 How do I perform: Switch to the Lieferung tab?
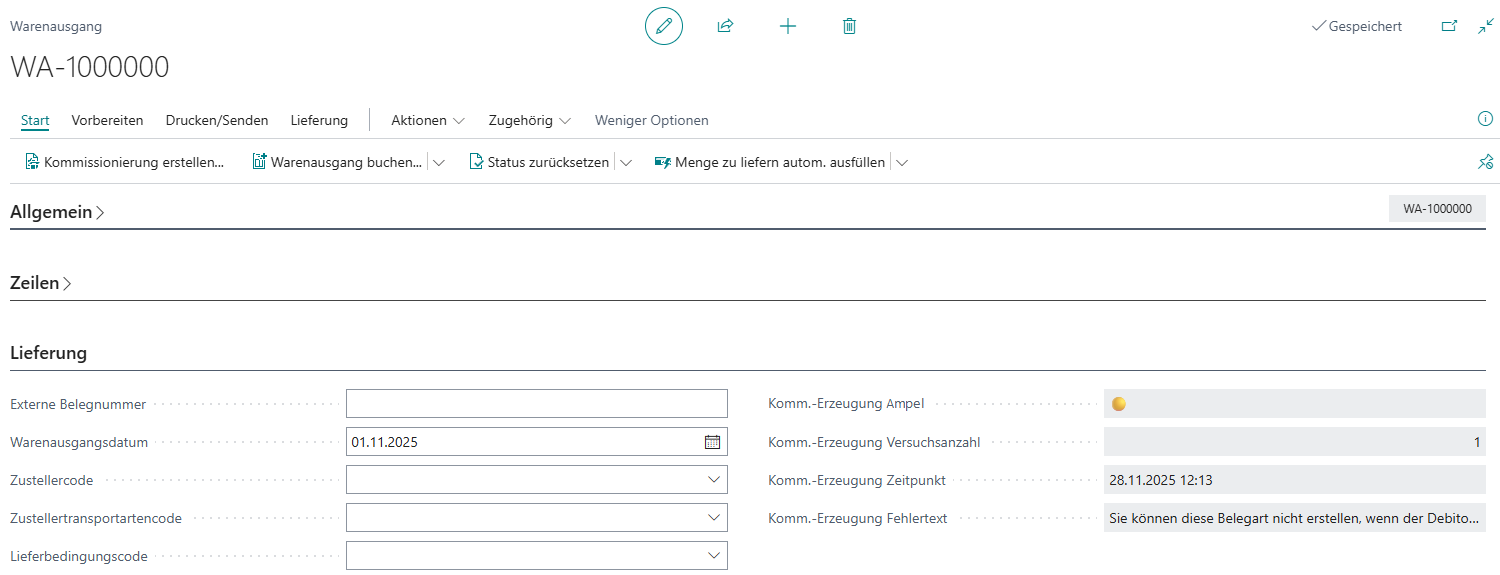(x=319, y=120)
